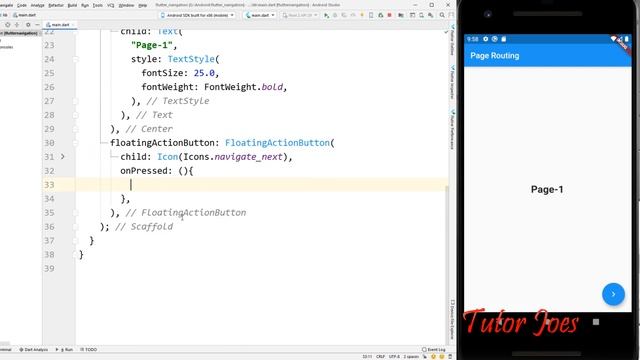
Task: Click the 25.0 fontSize value
Action: point(204,73)
